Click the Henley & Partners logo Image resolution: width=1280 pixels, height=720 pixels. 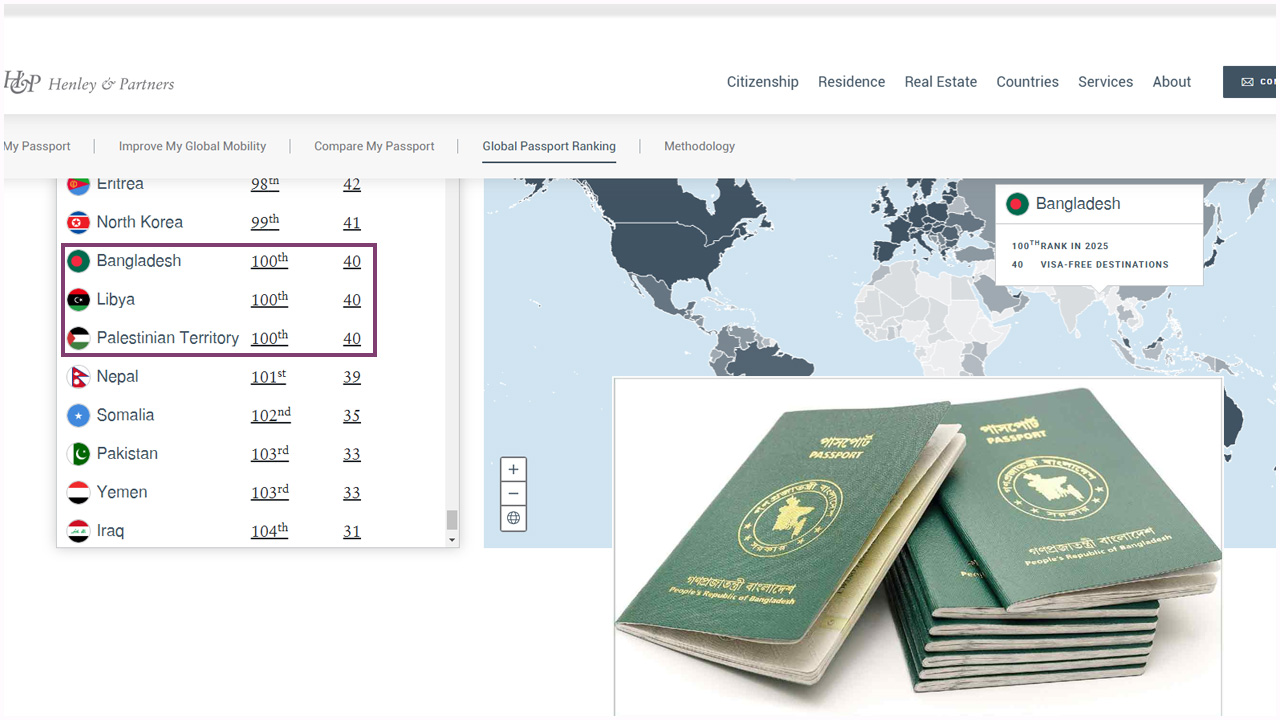[x=90, y=83]
